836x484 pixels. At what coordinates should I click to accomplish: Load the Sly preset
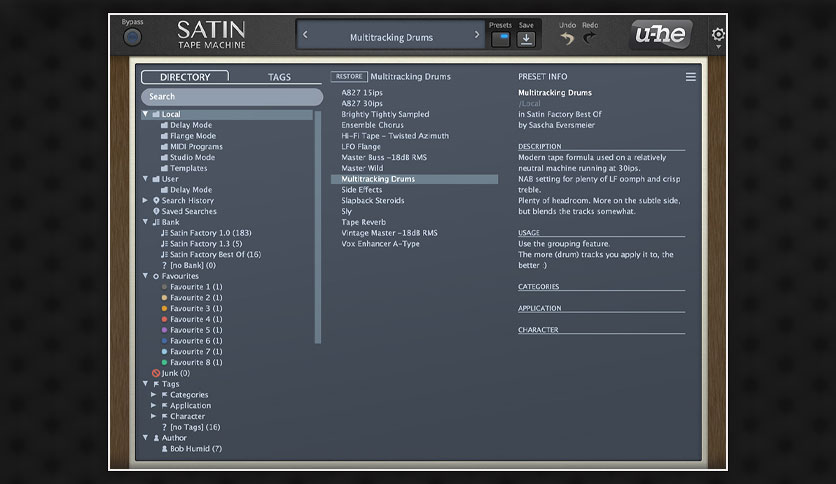coord(347,211)
